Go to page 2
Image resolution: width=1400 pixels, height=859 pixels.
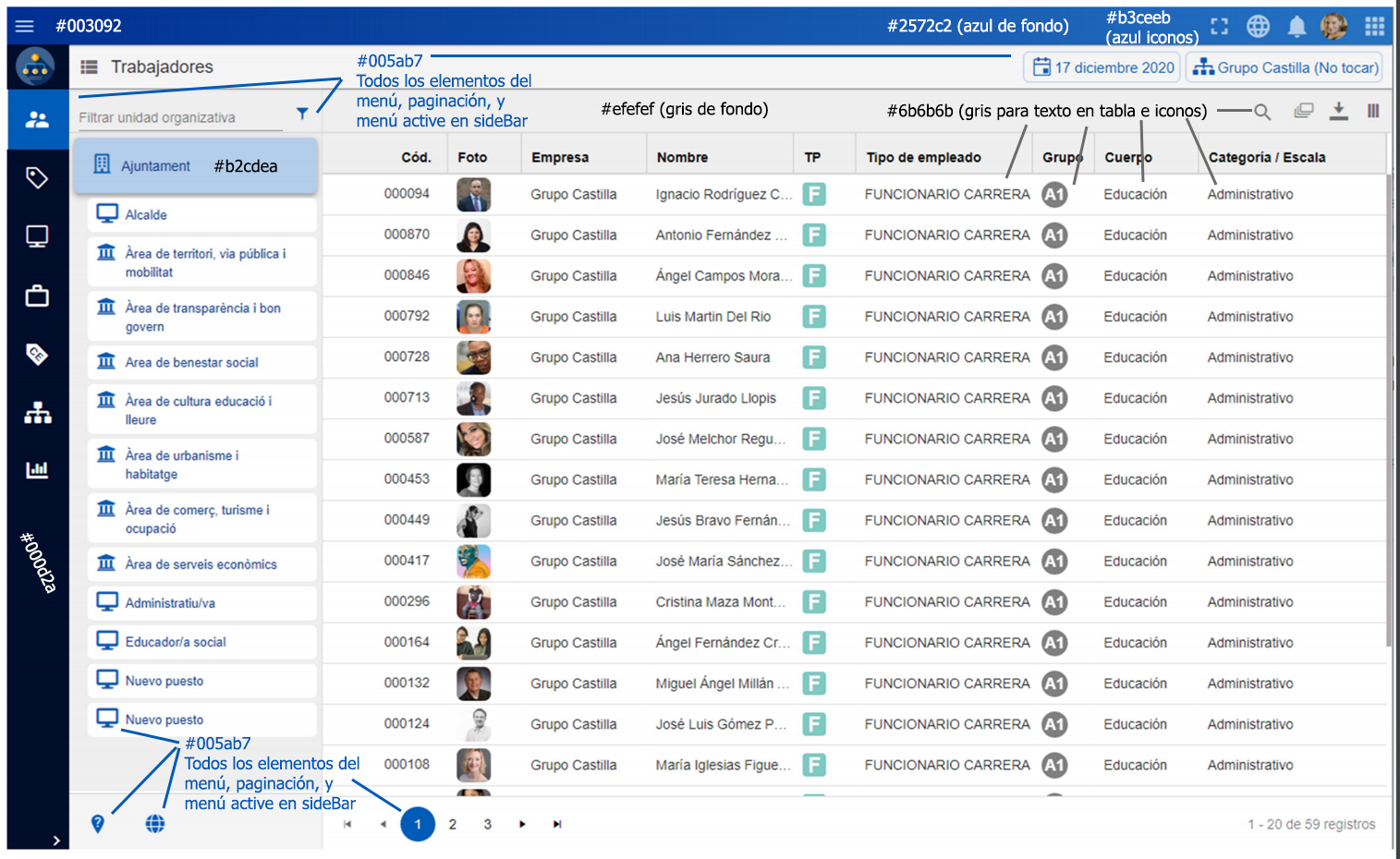pos(453,824)
